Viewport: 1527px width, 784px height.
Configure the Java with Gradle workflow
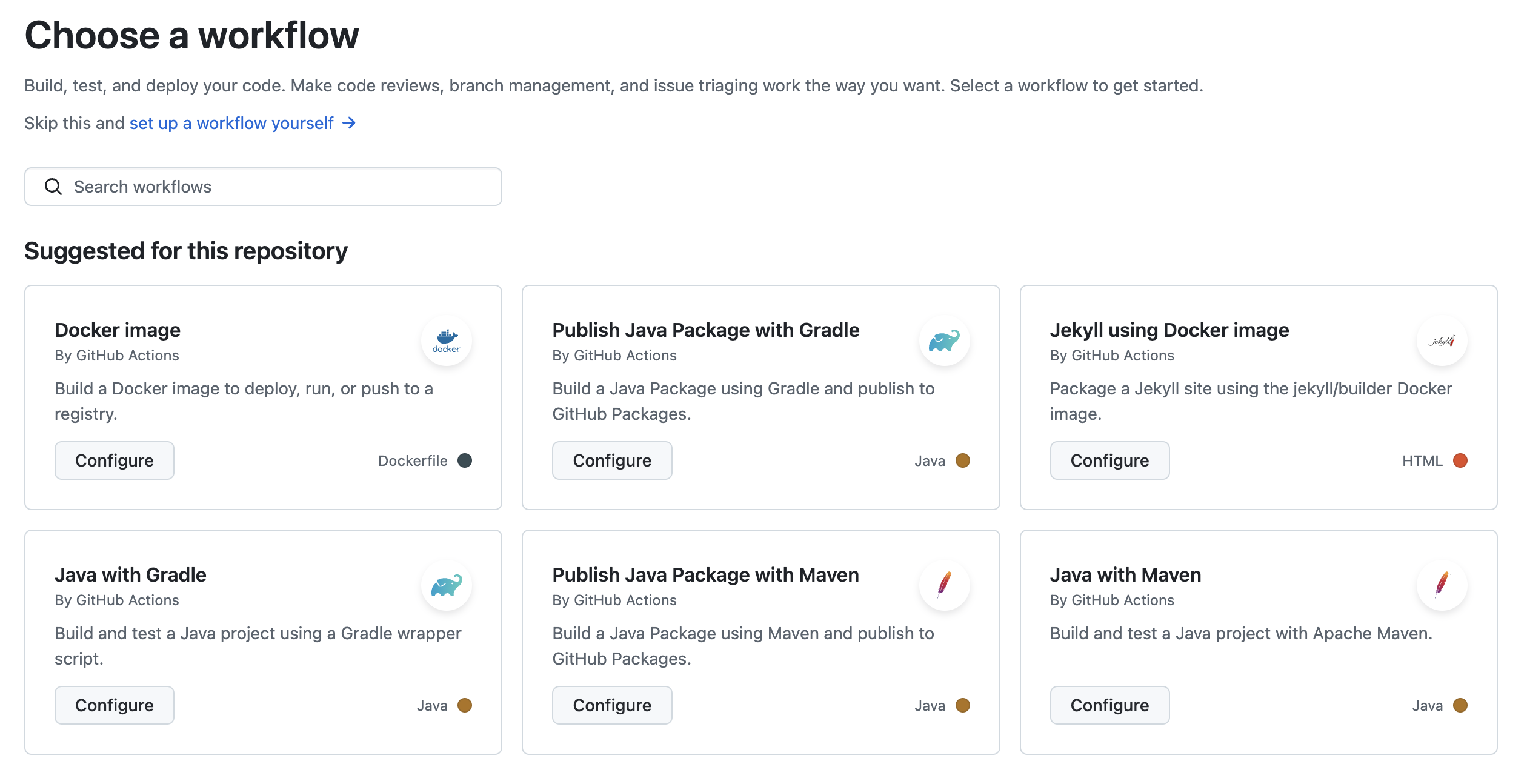(114, 705)
